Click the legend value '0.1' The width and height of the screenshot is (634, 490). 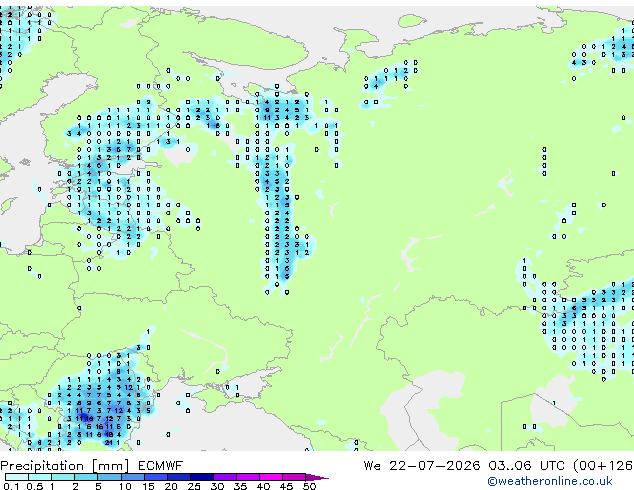(11, 486)
